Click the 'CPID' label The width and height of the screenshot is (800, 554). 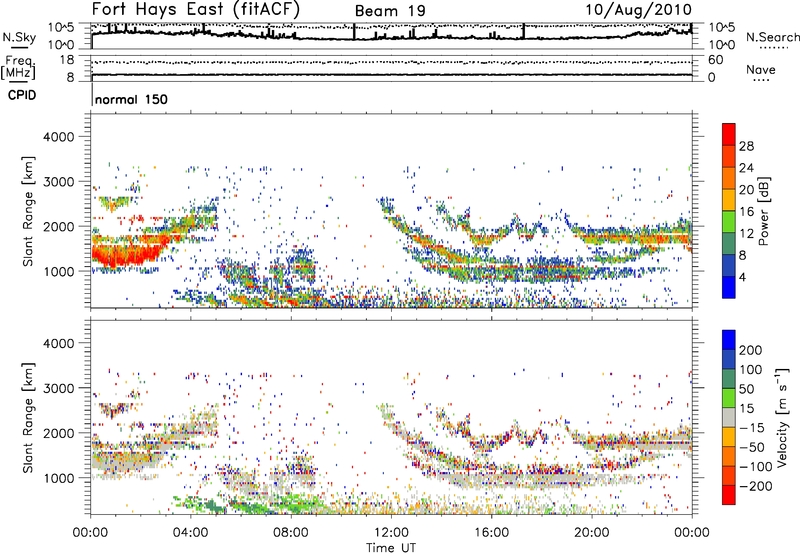22,95
